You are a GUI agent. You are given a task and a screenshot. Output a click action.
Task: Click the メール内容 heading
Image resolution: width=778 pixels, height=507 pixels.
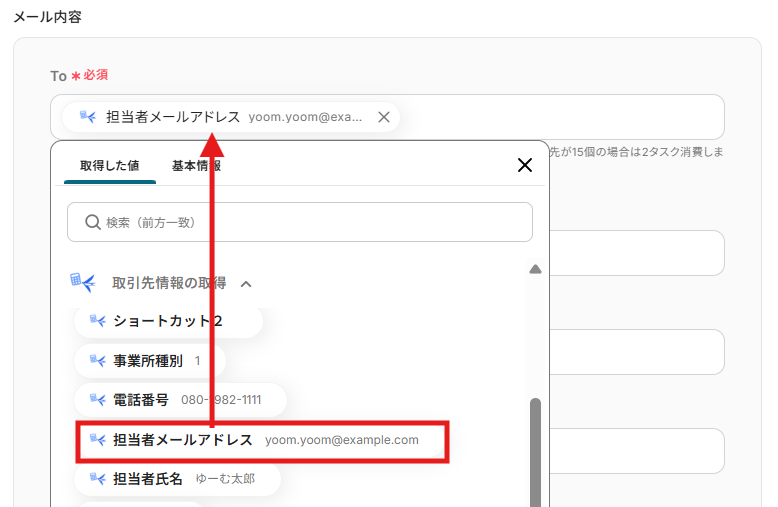click(48, 17)
